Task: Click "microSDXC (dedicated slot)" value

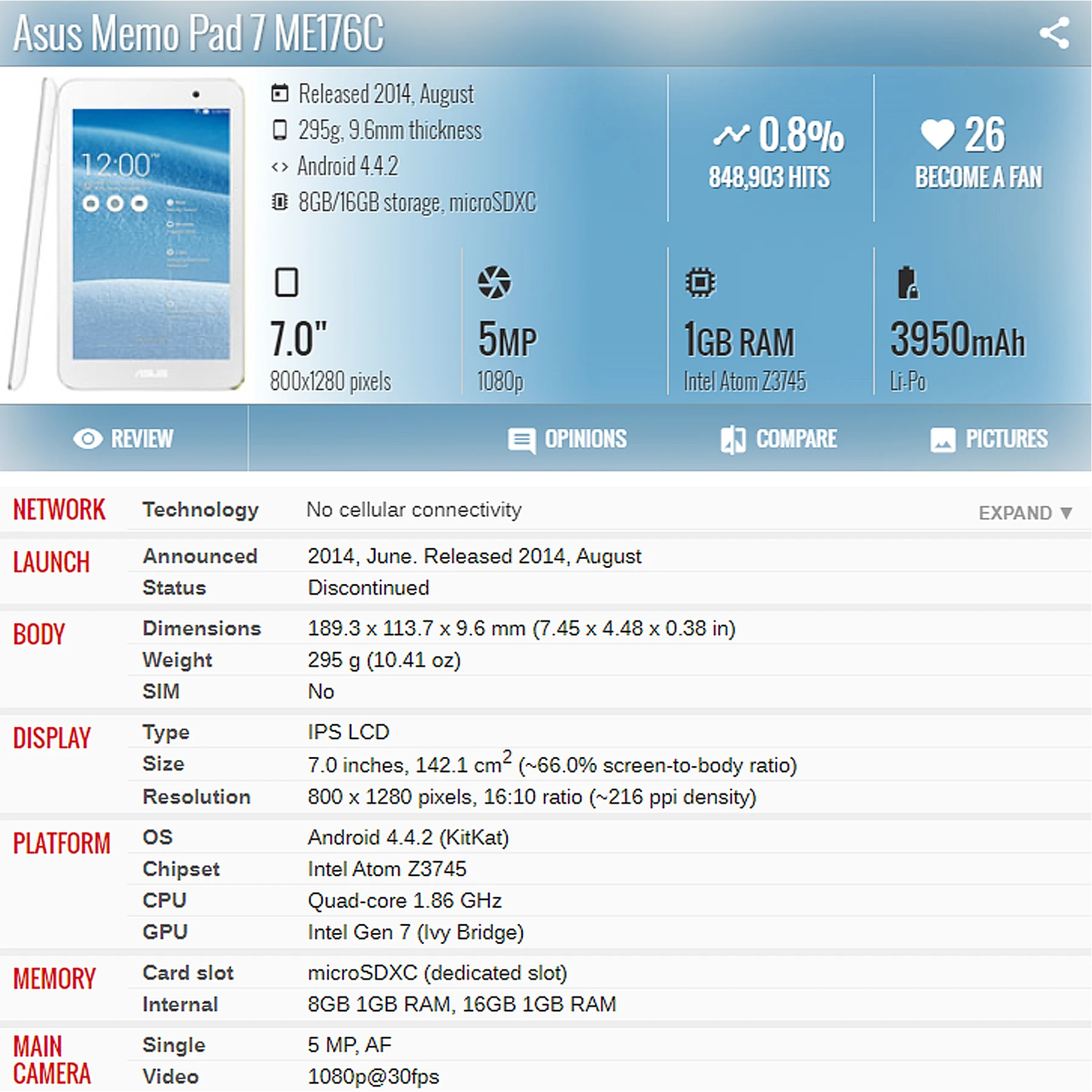Action: (x=437, y=973)
